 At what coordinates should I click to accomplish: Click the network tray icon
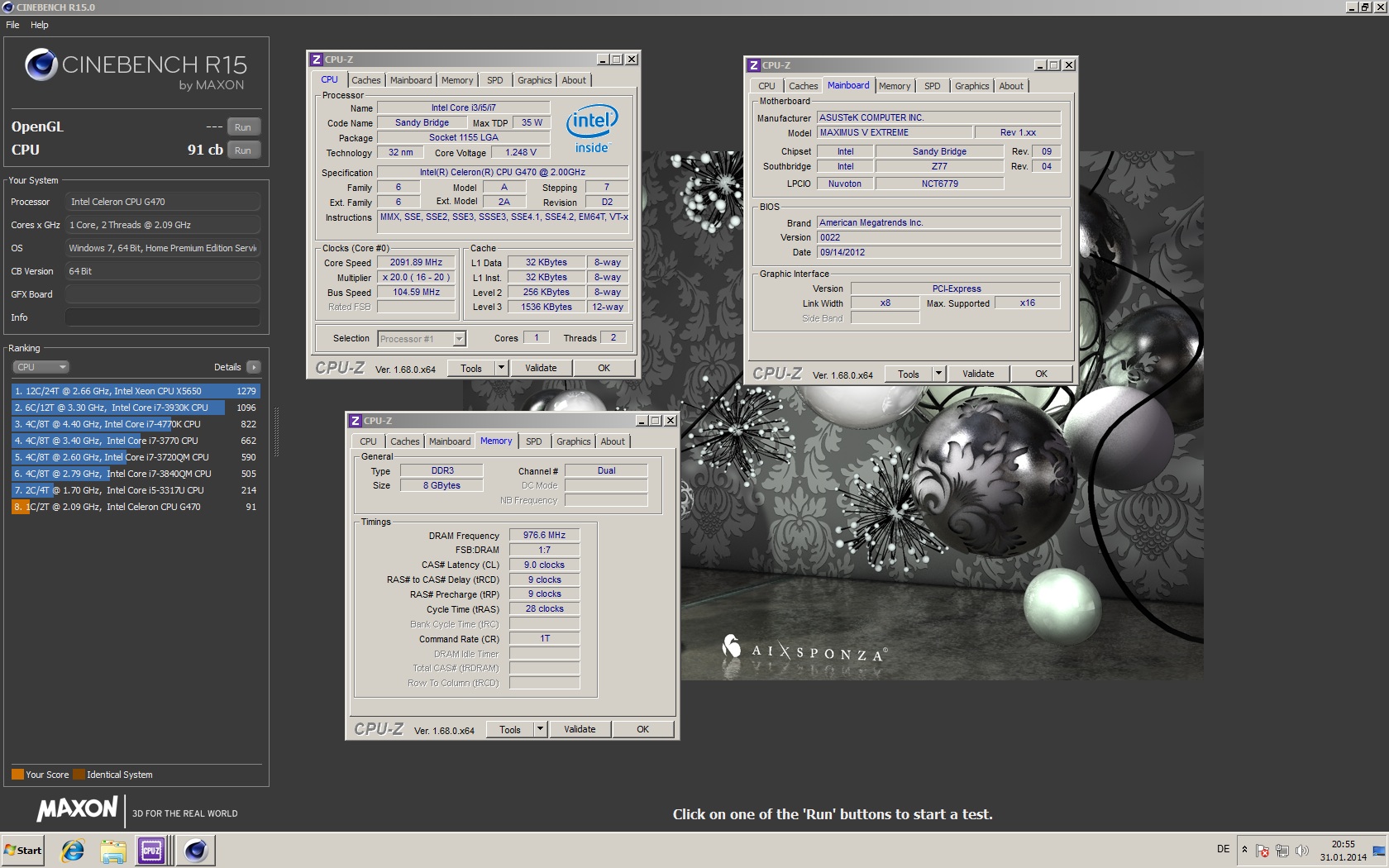[x=1282, y=851]
